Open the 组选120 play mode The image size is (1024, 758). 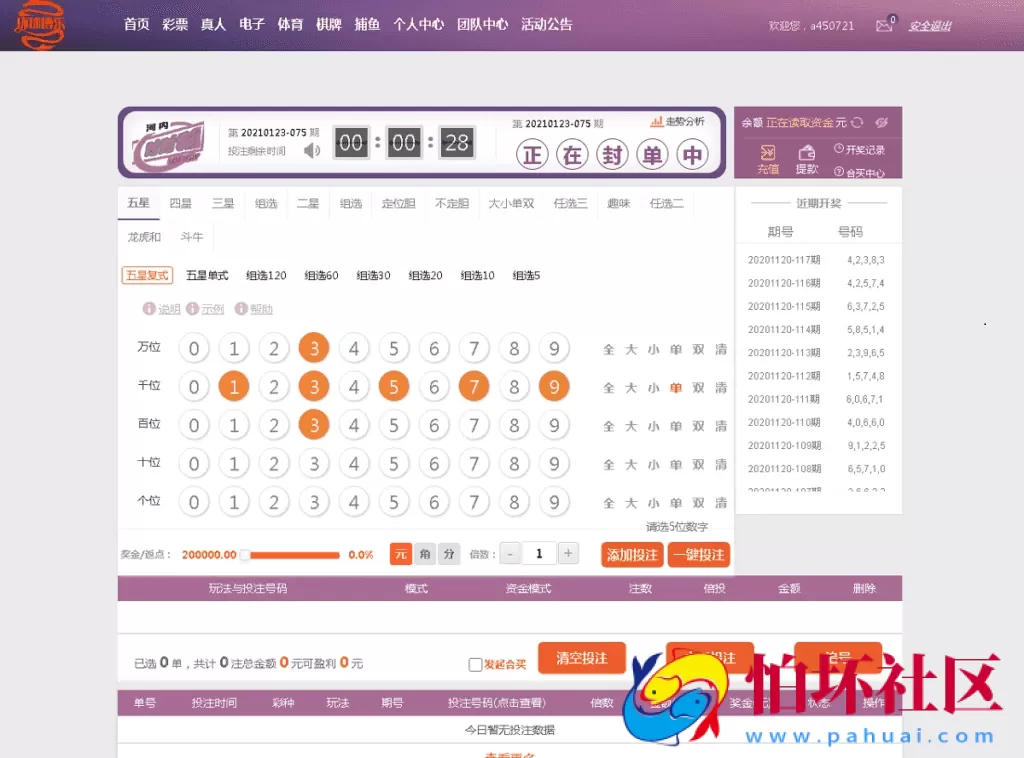(267, 275)
